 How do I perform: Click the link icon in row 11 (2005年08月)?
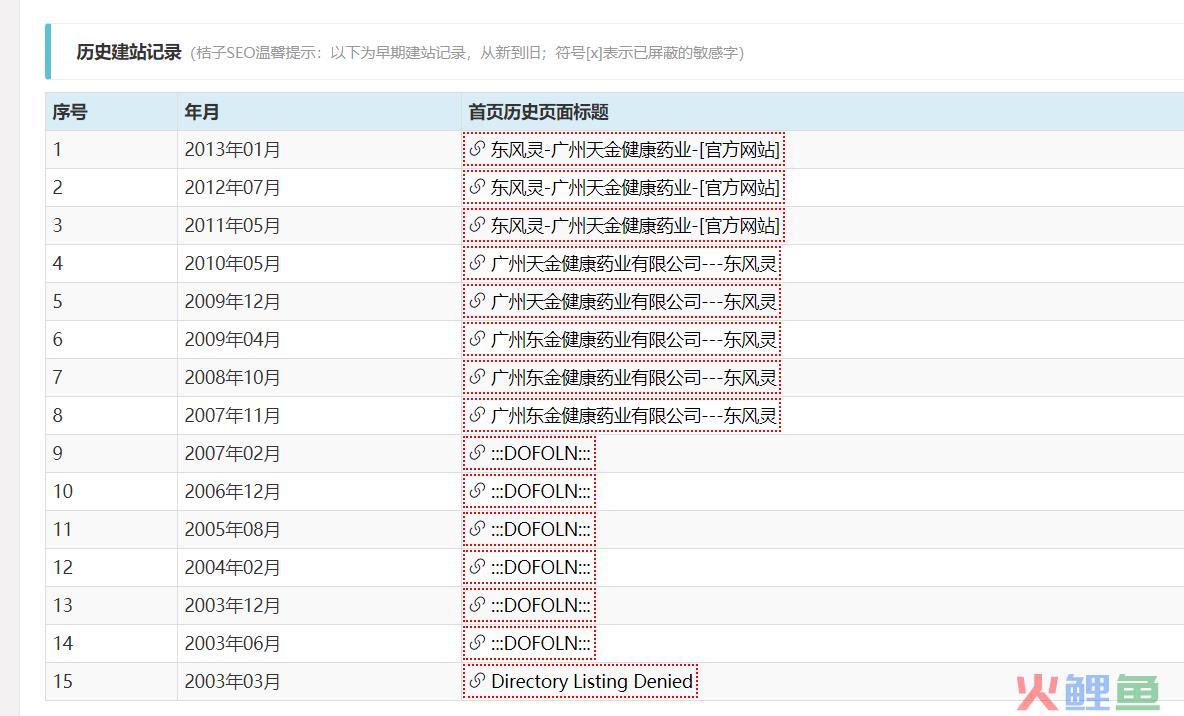pyautogui.click(x=476, y=529)
